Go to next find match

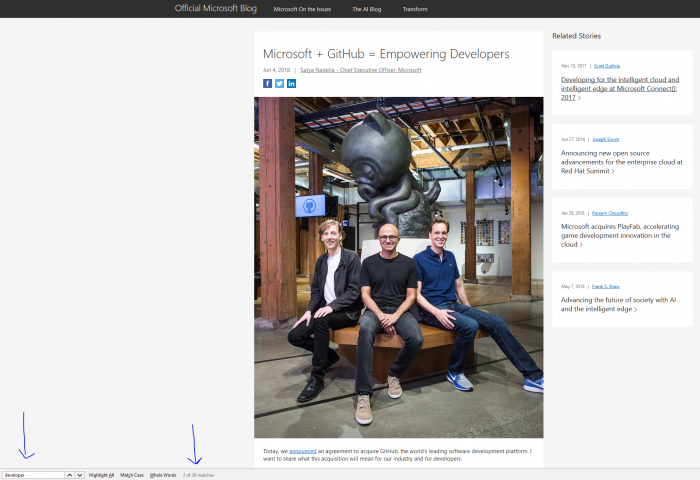coord(79,475)
